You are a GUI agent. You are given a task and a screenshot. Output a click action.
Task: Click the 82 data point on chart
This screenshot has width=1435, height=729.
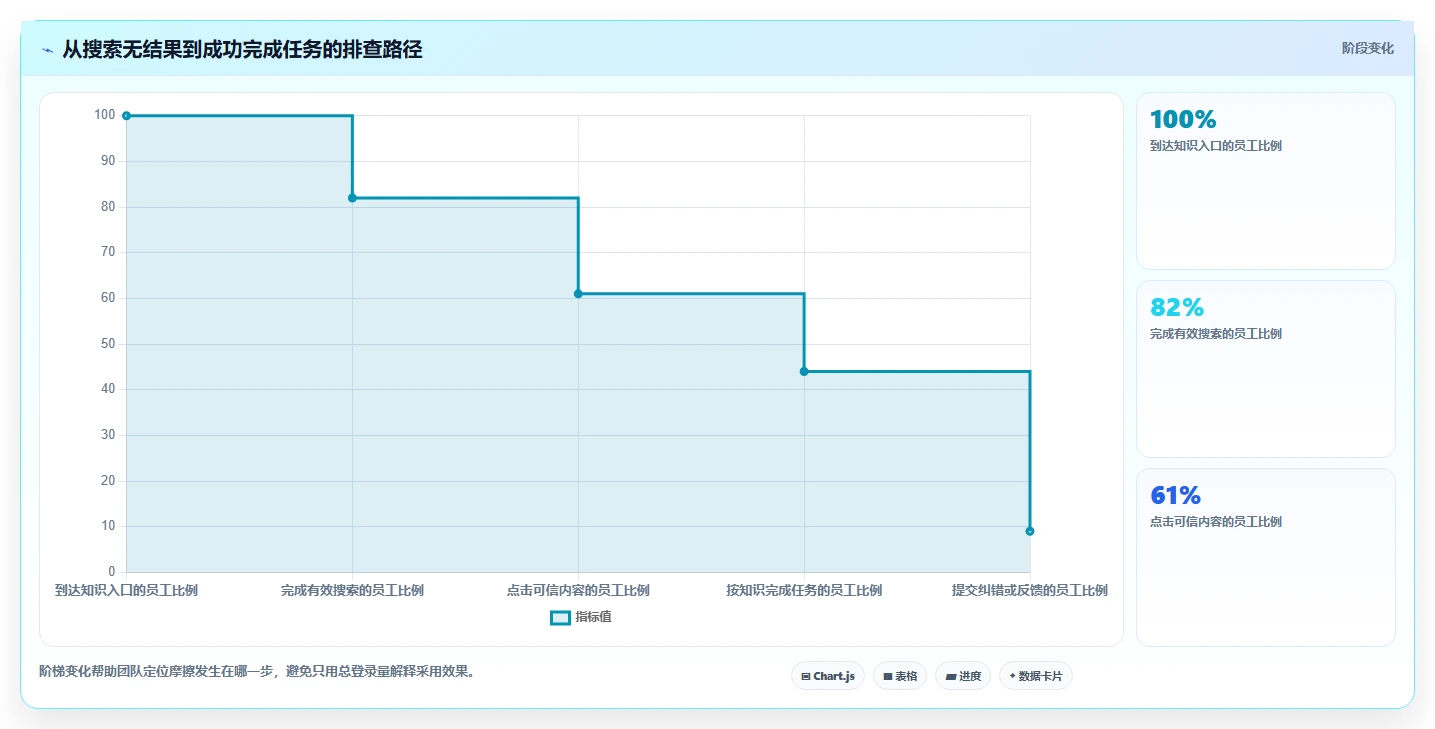tap(352, 198)
